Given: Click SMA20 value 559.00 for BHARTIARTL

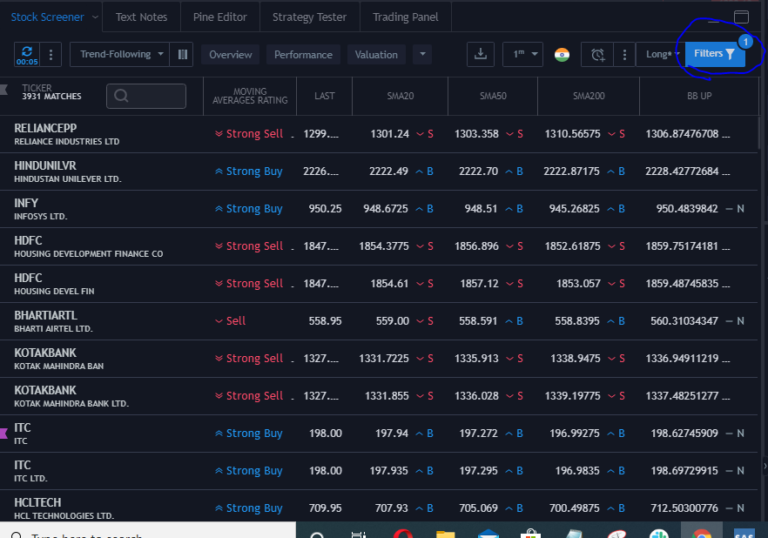Looking at the screenshot, I should pos(392,321).
